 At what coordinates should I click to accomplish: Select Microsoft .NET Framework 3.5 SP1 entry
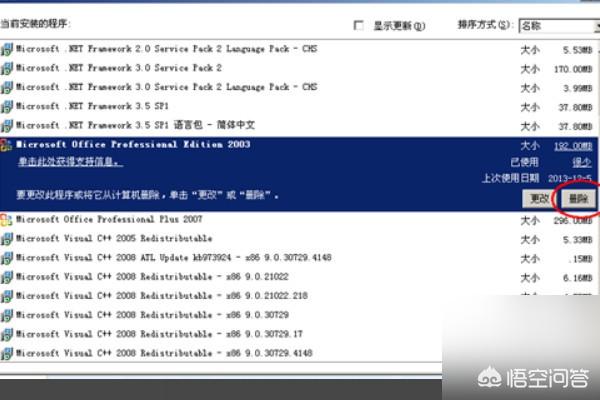(92, 106)
